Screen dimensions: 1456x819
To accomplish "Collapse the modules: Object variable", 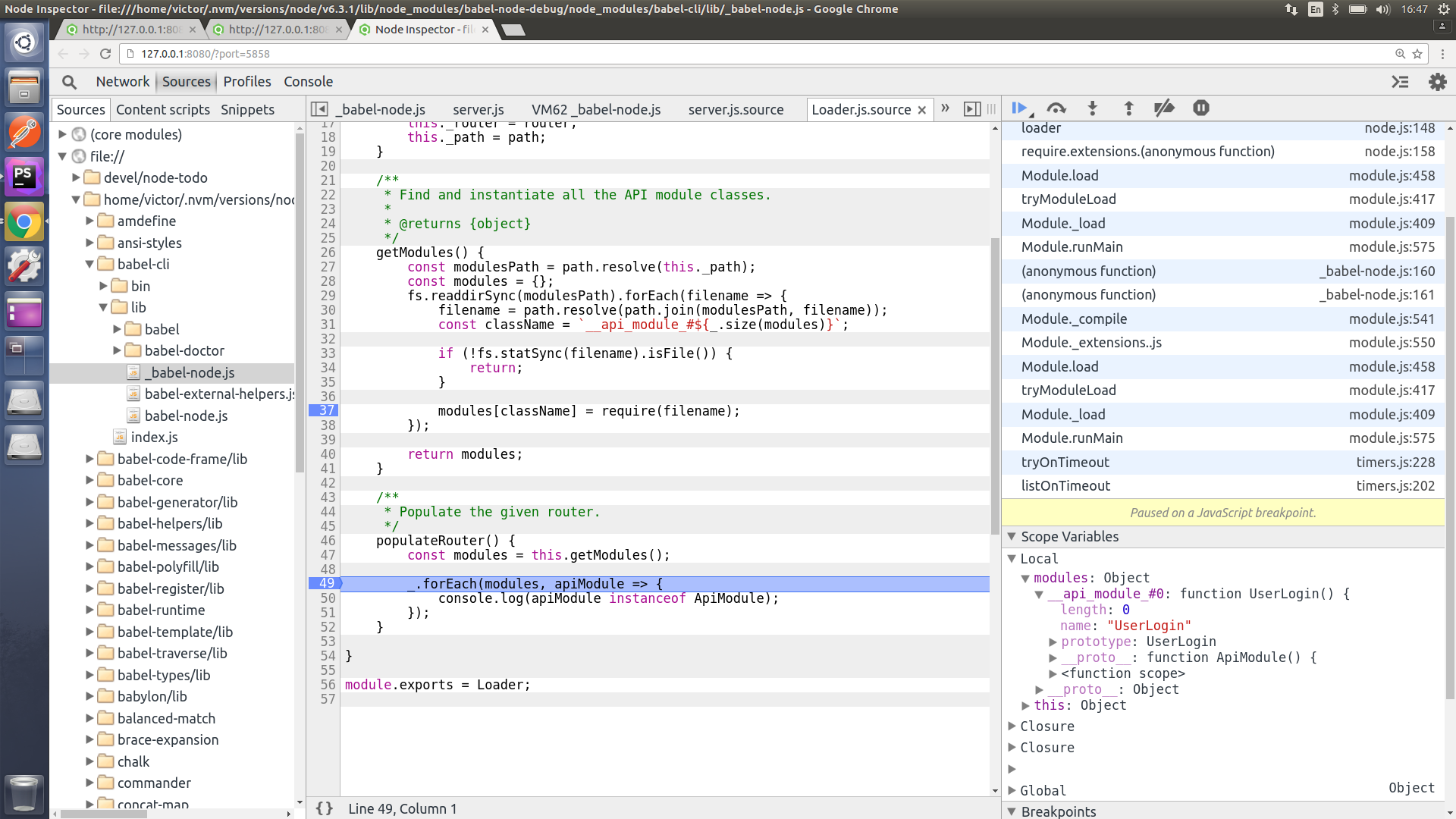I will [1025, 578].
